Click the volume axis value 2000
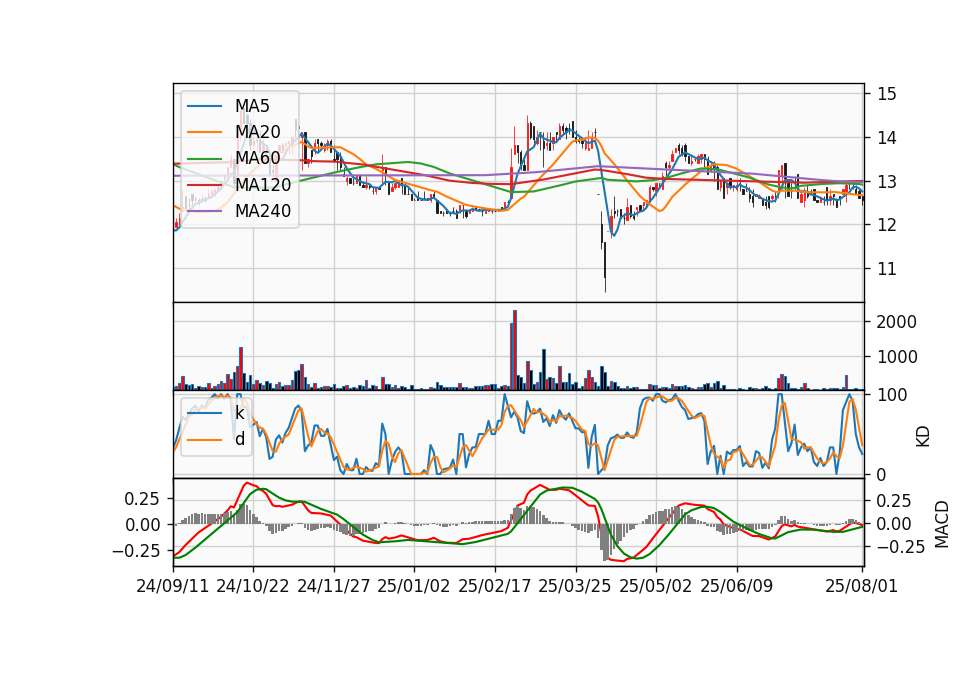 [x=896, y=322]
